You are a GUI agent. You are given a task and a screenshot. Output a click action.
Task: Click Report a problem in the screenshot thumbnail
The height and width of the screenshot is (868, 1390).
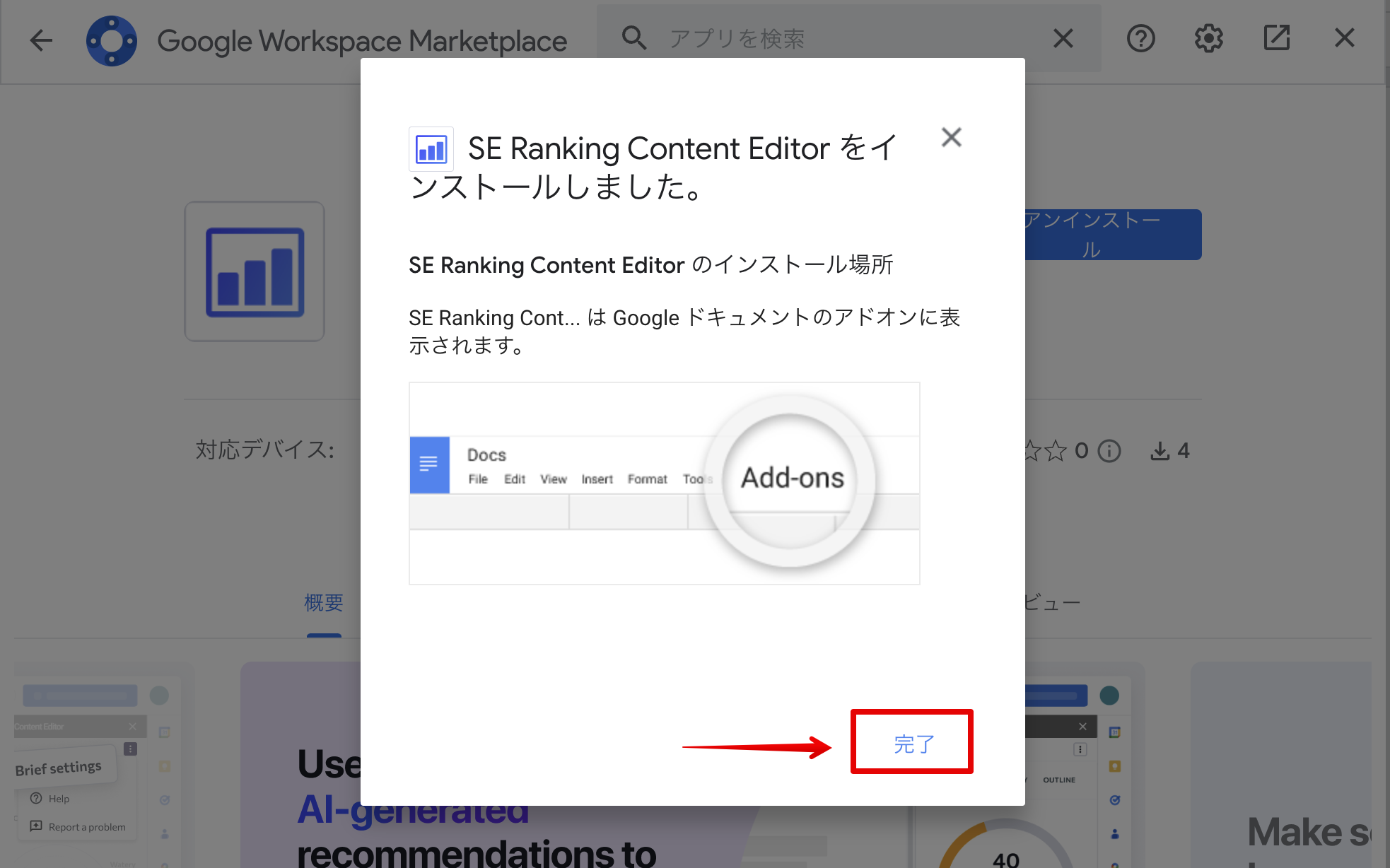tap(86, 827)
